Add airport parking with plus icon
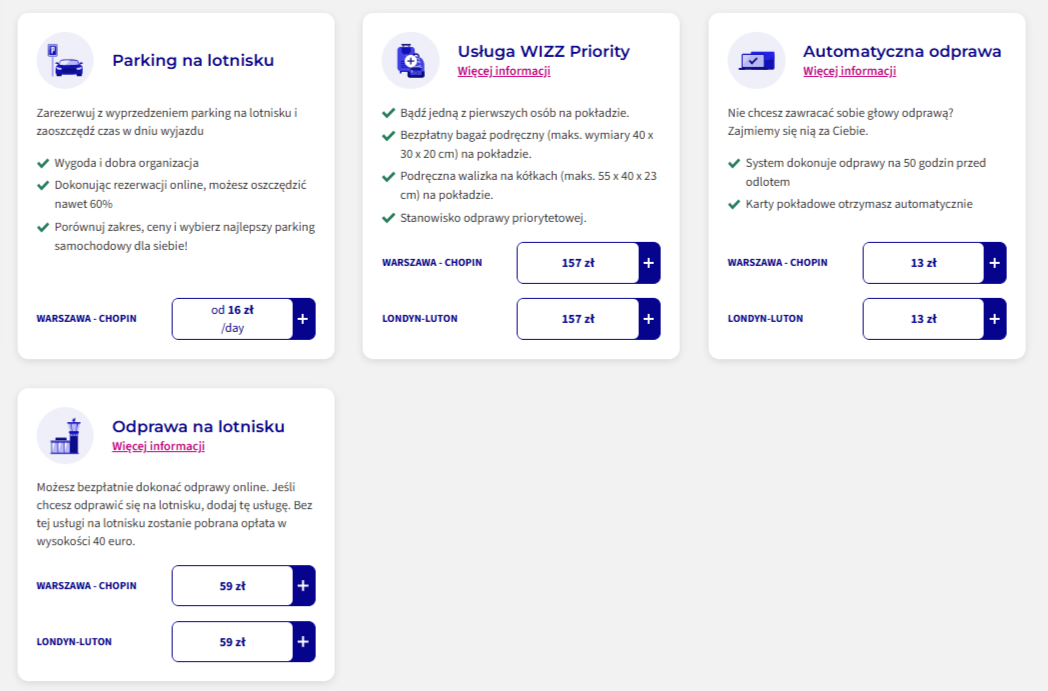1048x691 pixels. pyautogui.click(x=303, y=319)
